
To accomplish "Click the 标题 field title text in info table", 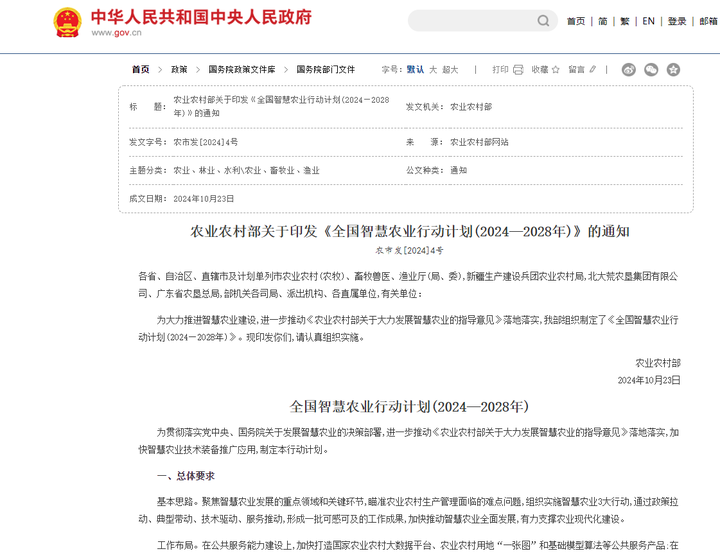I will [281, 107].
